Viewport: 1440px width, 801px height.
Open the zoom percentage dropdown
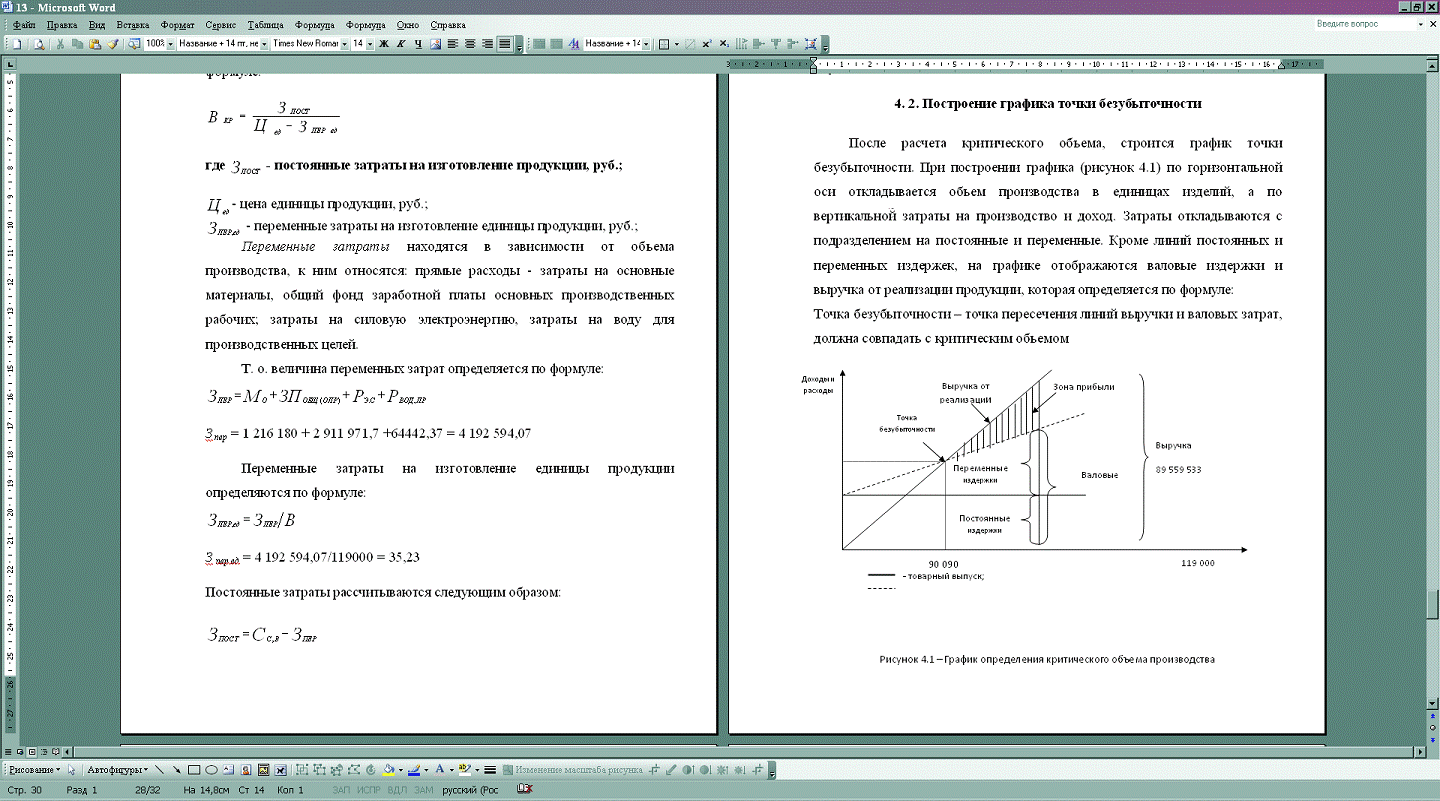coord(171,44)
